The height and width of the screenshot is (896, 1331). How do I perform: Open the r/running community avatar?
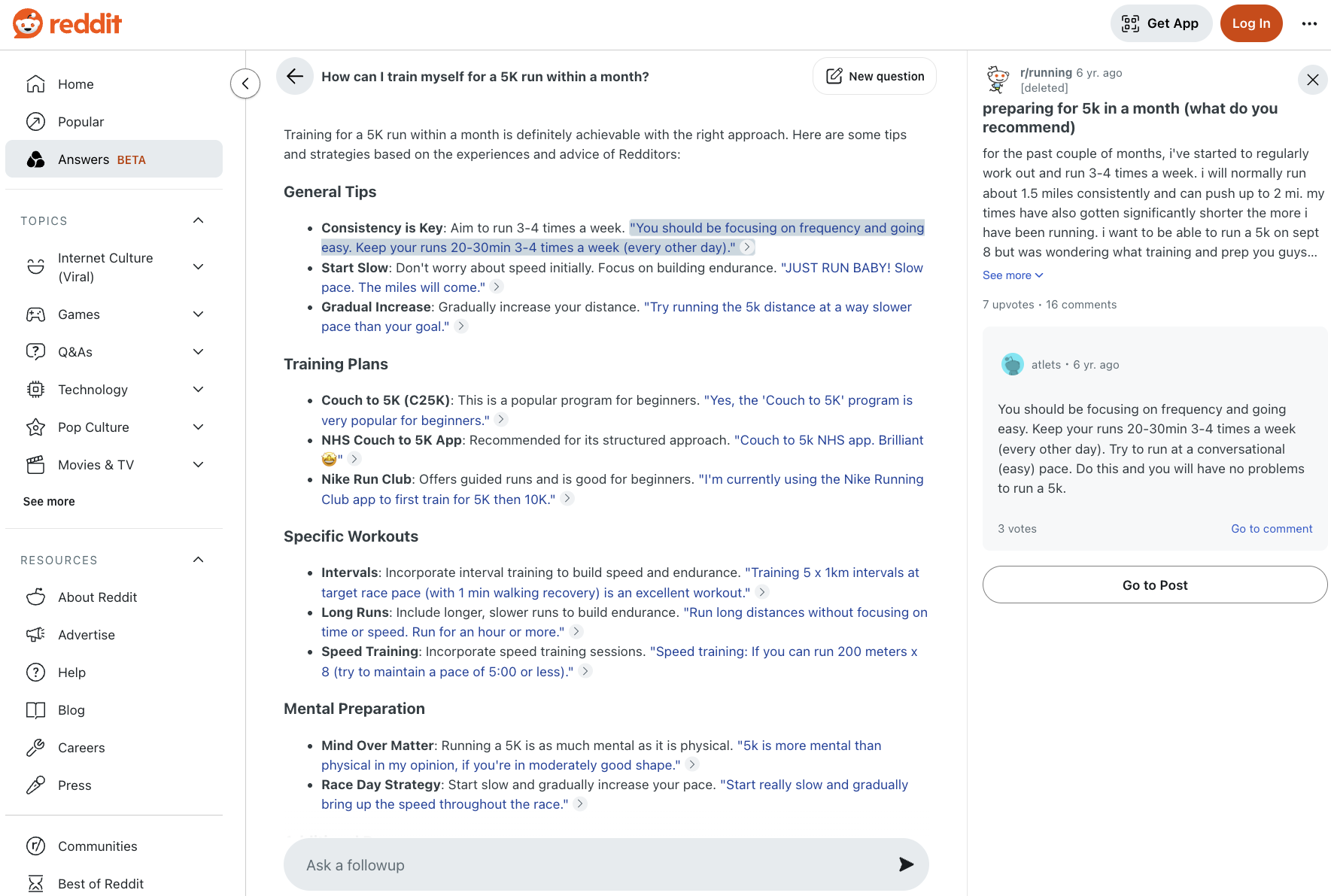click(x=998, y=79)
